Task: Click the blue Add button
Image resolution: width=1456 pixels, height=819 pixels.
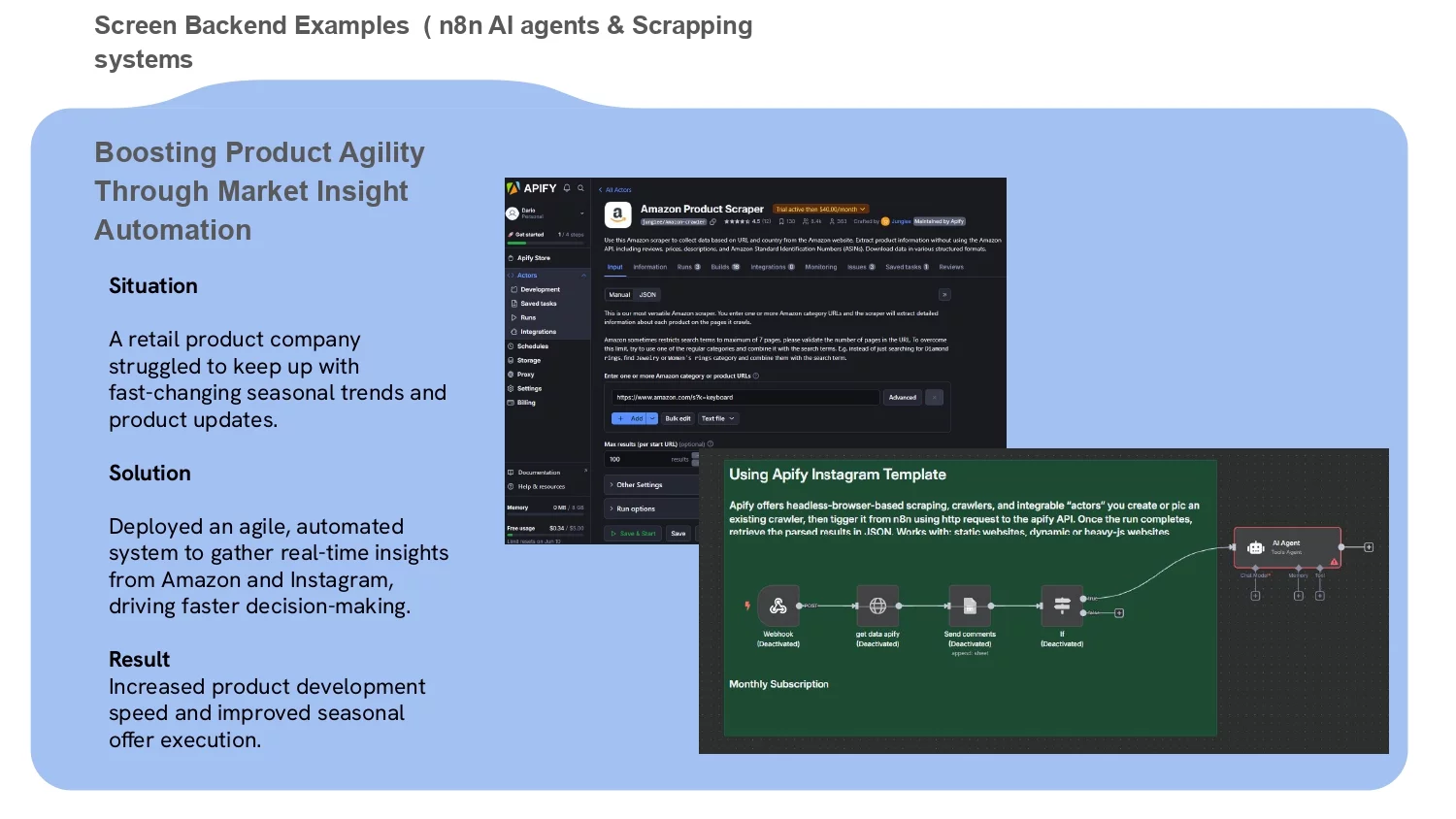Action: click(629, 418)
